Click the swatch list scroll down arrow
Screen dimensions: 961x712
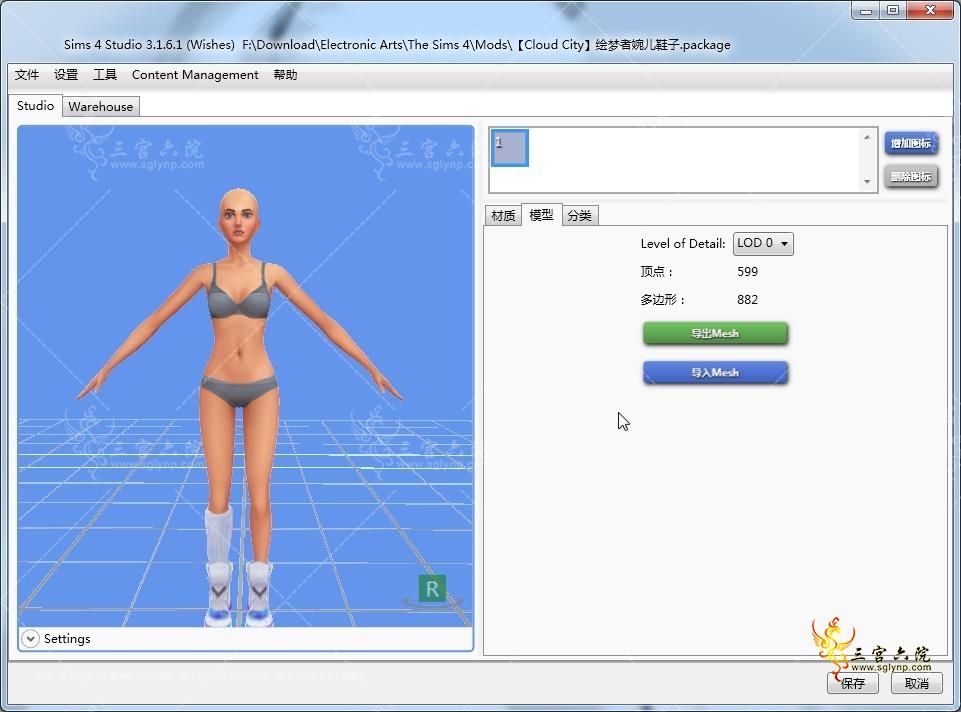[x=867, y=181]
